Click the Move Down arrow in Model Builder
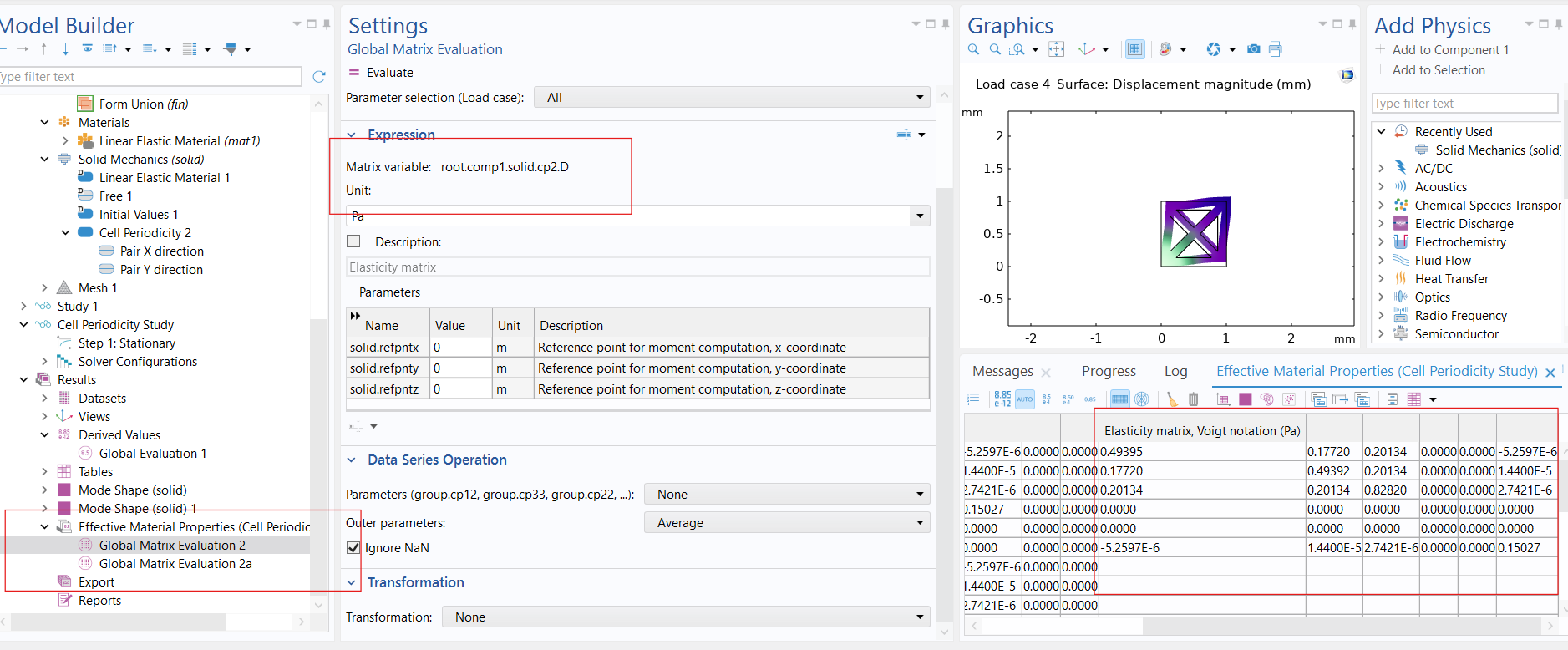Screen dimensions: 1568x650 click(65, 49)
